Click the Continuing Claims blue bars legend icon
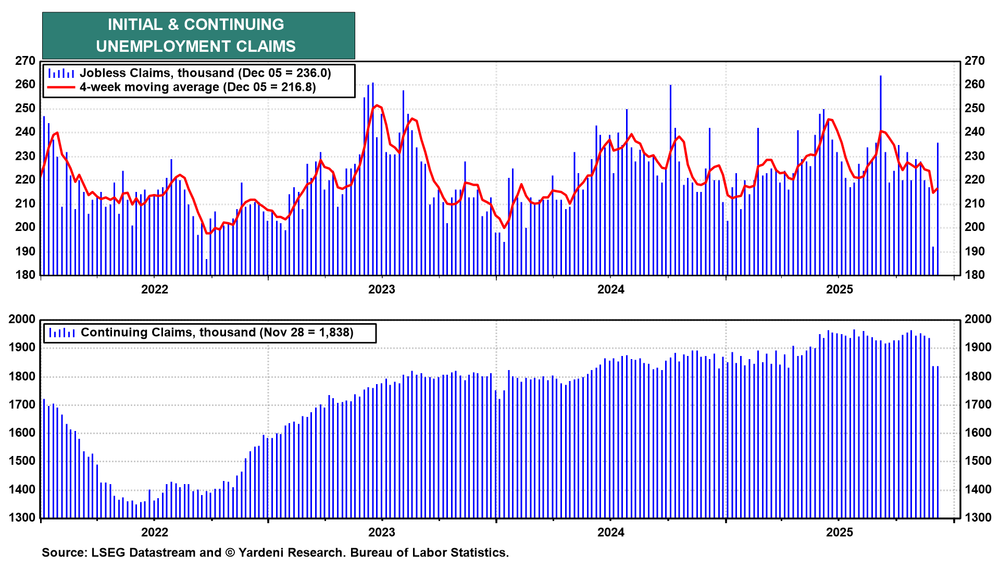Screen dimensions: 1000x563 click(61, 332)
